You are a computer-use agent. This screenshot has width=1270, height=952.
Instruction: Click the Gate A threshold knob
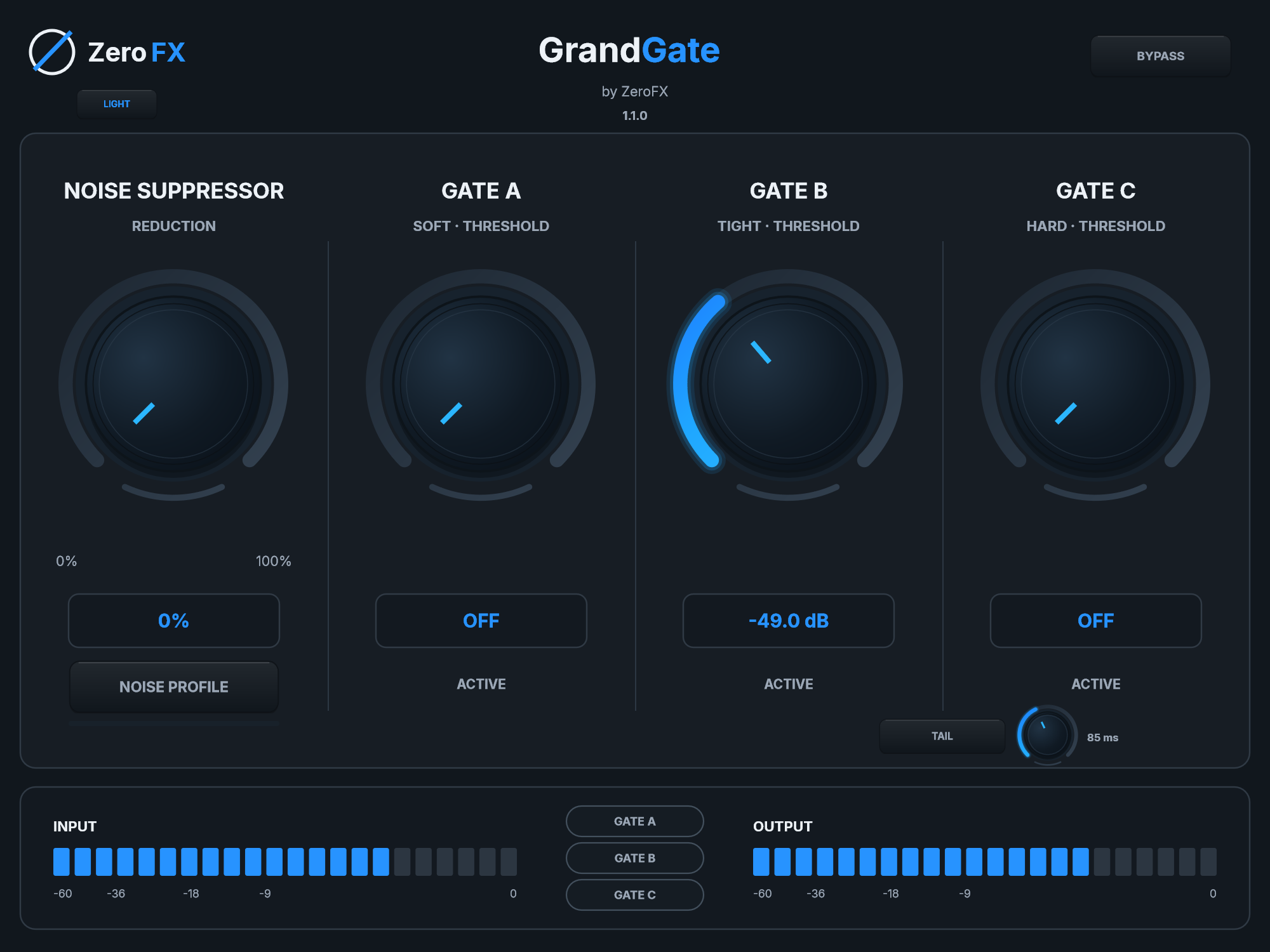pos(481,384)
